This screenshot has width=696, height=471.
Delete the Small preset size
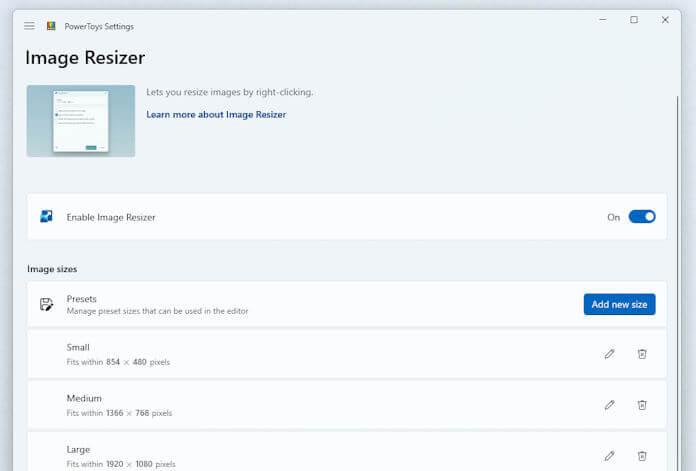[642, 354]
